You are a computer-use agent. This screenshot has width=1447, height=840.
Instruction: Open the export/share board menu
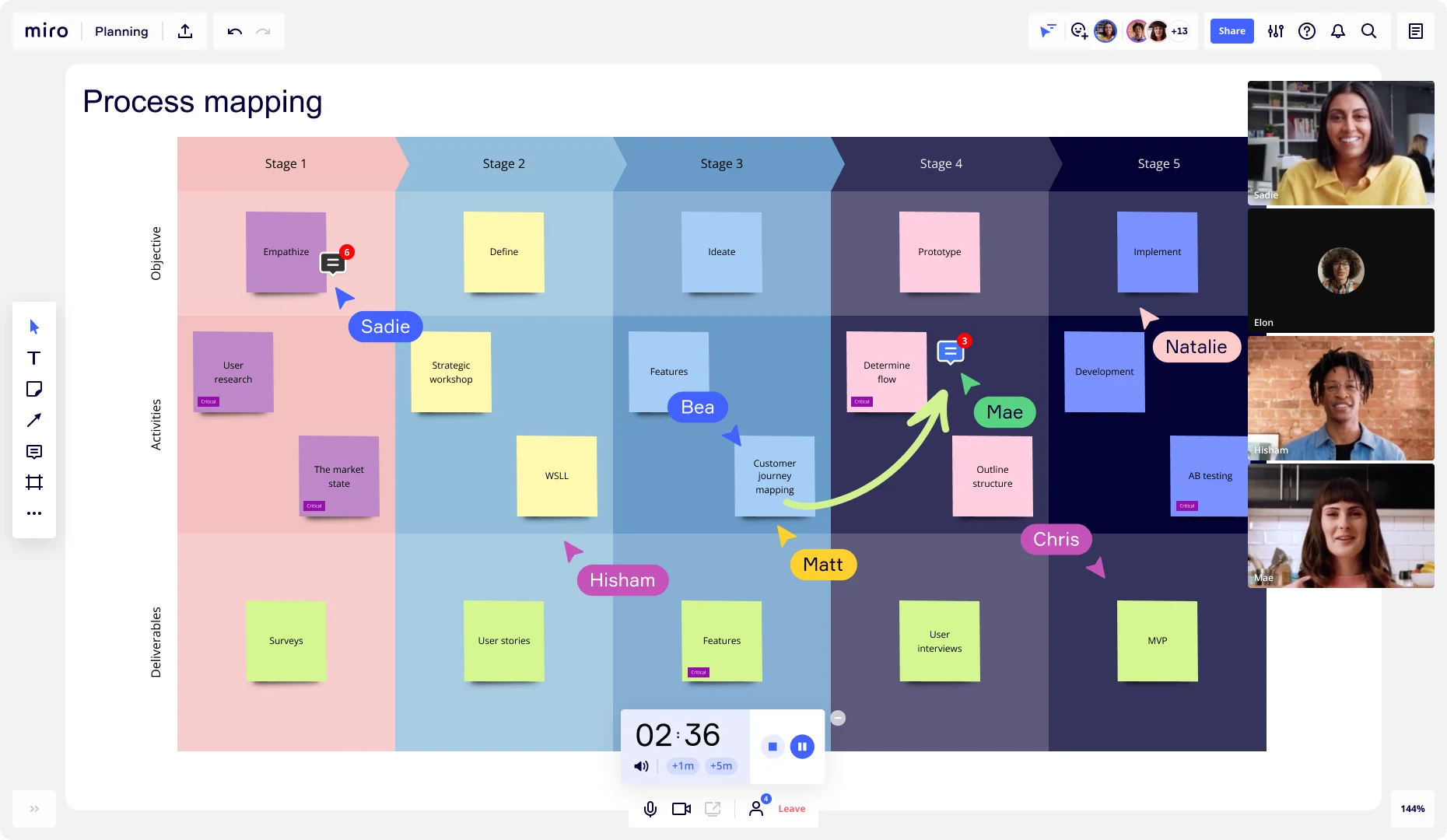[x=184, y=31]
